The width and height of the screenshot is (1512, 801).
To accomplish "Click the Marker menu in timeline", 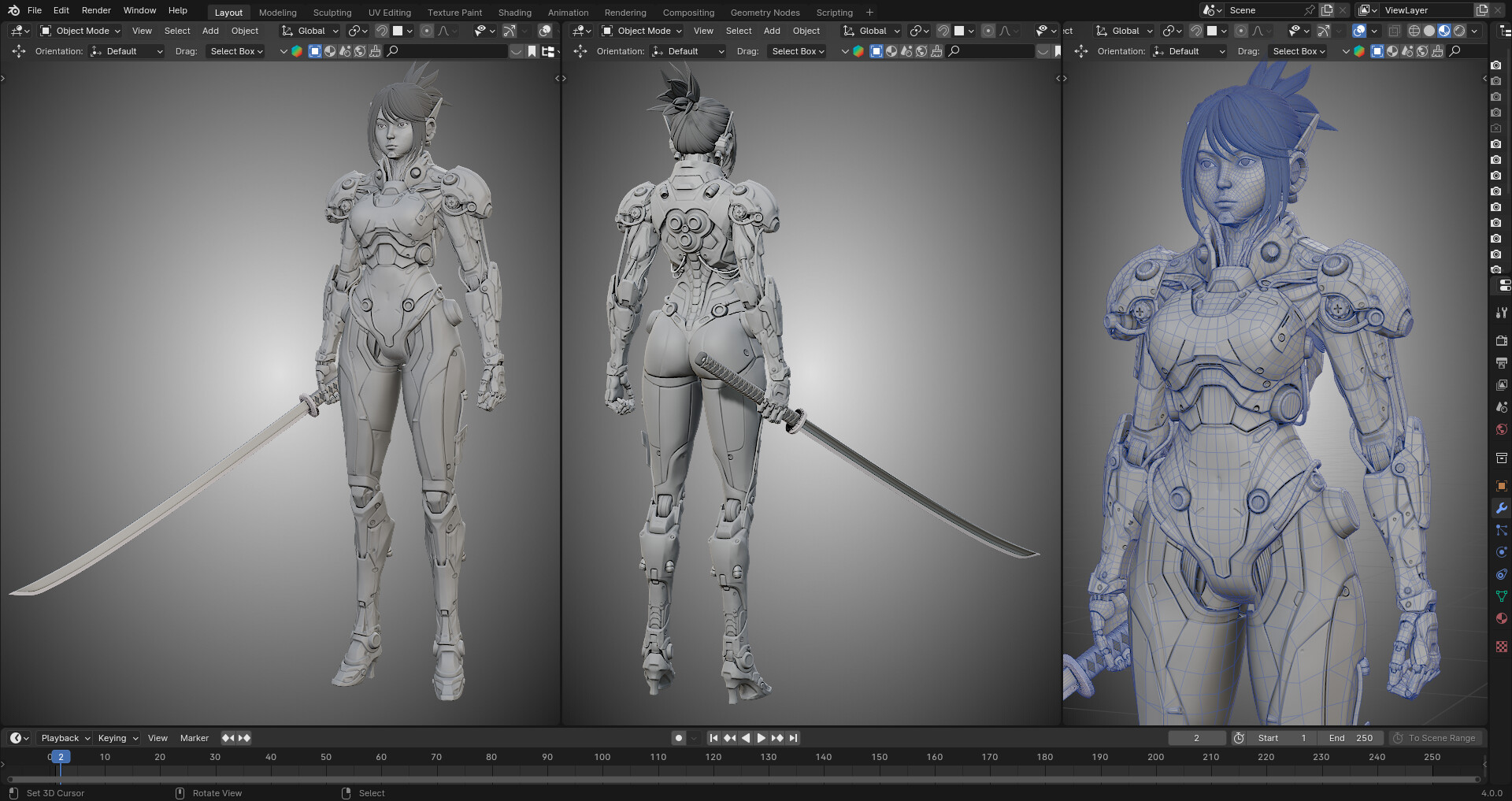I will (194, 738).
